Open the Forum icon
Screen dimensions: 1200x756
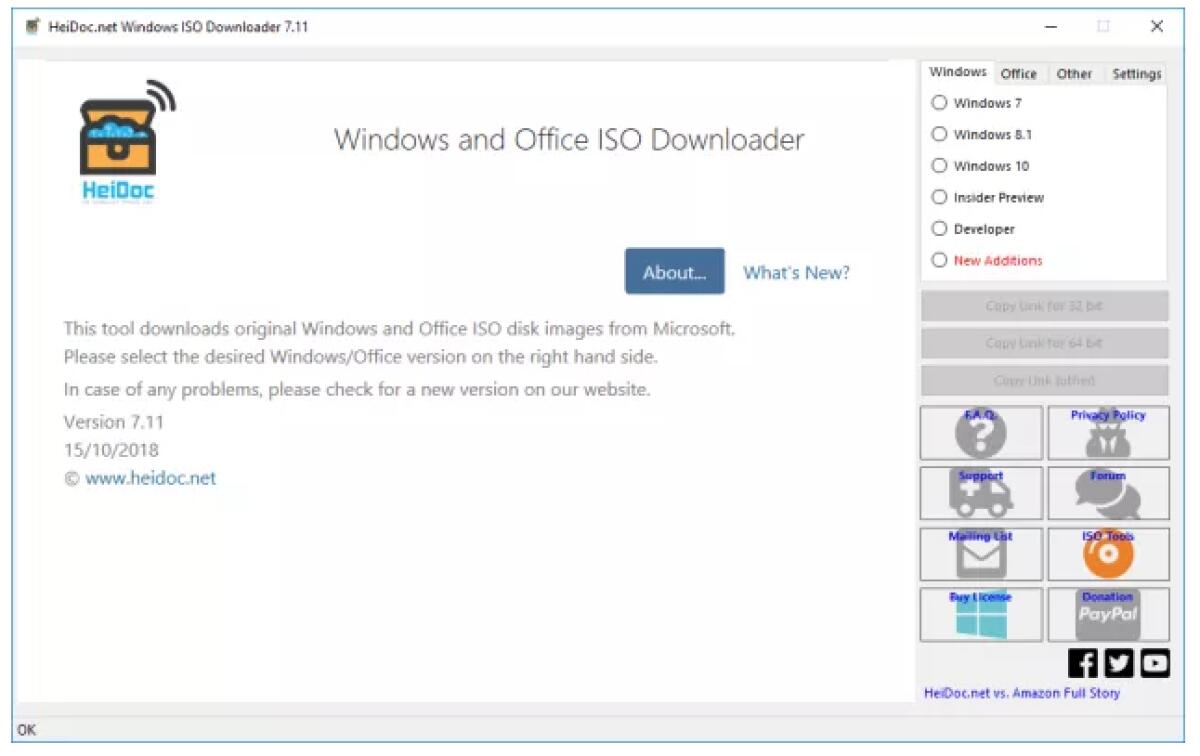coord(1108,493)
